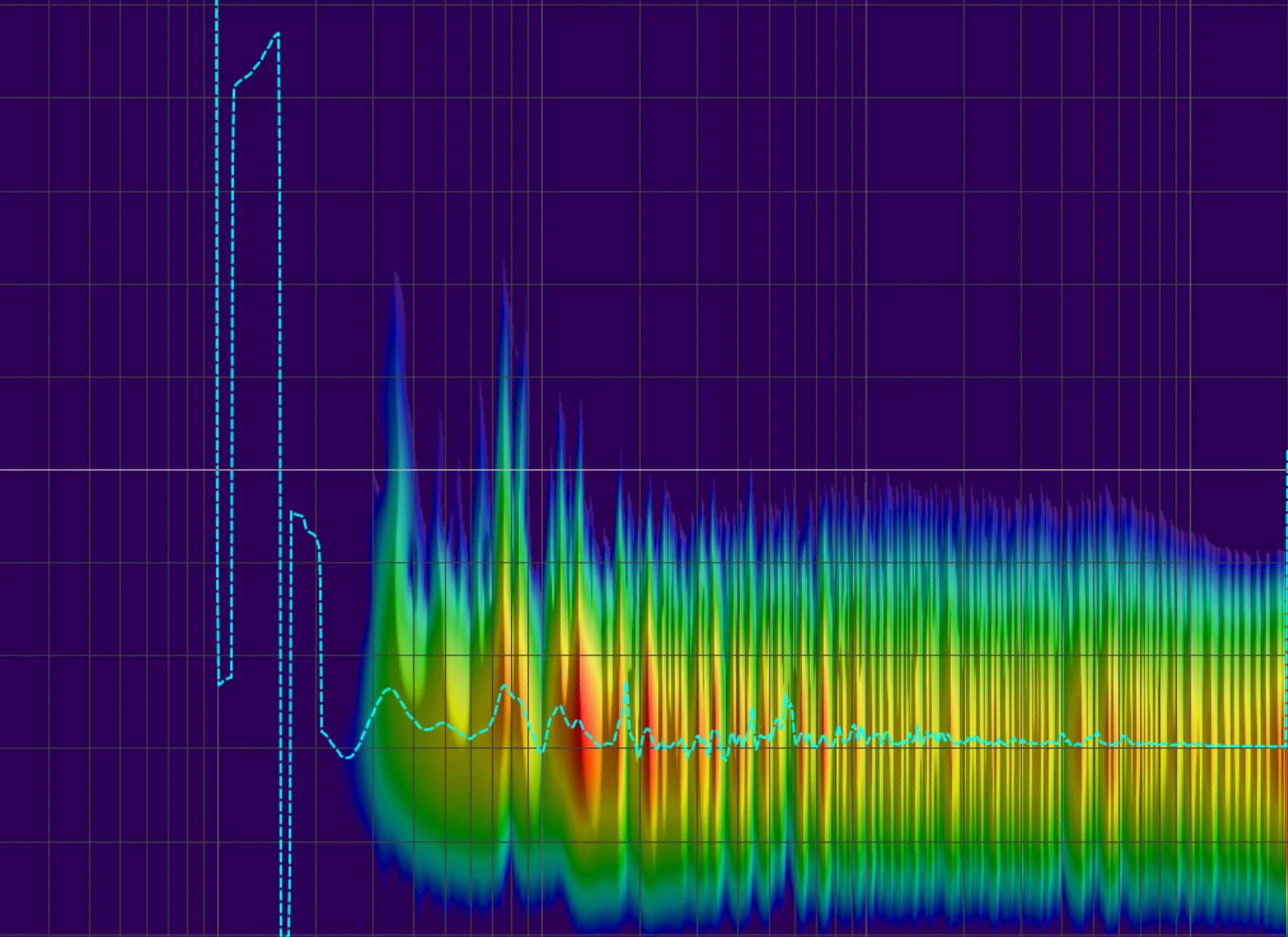Click the white horizontal reference line
The image size is (1288, 937).
[644, 470]
